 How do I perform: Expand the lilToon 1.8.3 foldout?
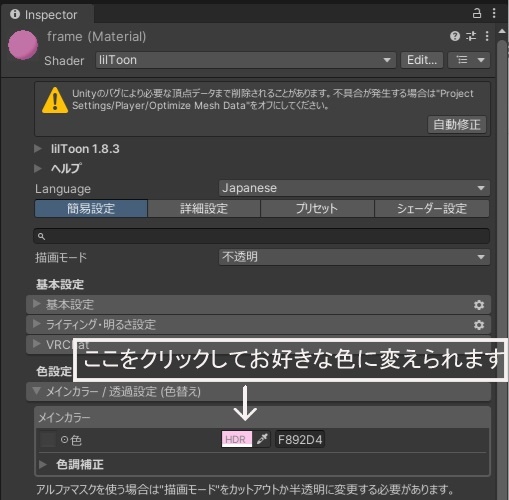[38, 149]
